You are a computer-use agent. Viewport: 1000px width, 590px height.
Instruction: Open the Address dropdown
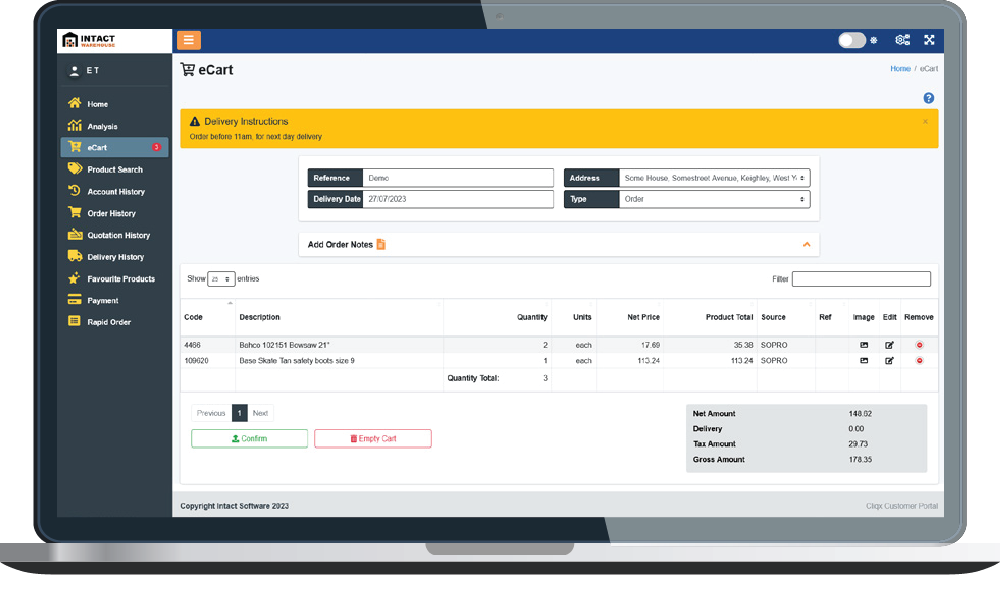point(714,178)
